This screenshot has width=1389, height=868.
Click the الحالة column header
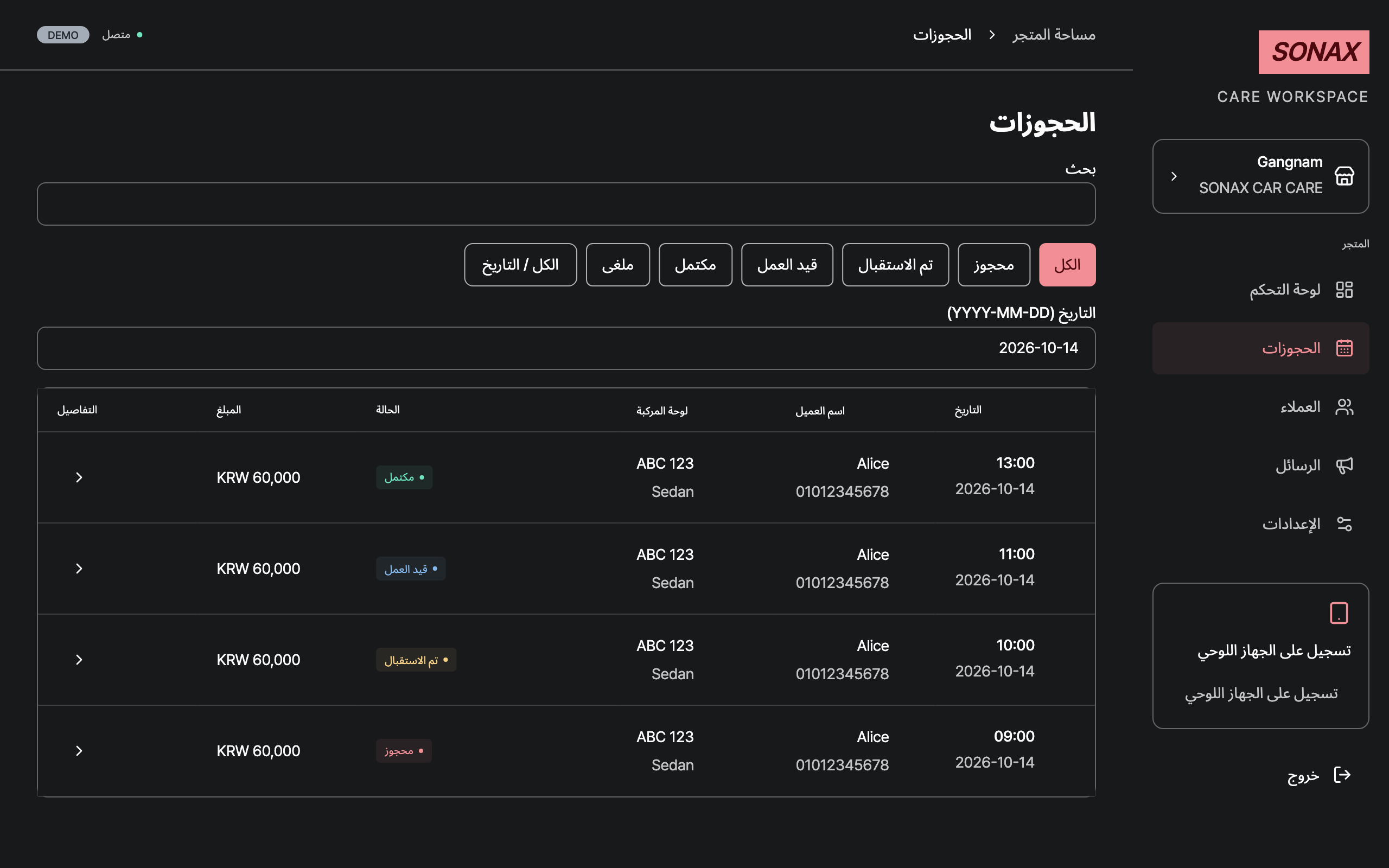click(x=388, y=410)
